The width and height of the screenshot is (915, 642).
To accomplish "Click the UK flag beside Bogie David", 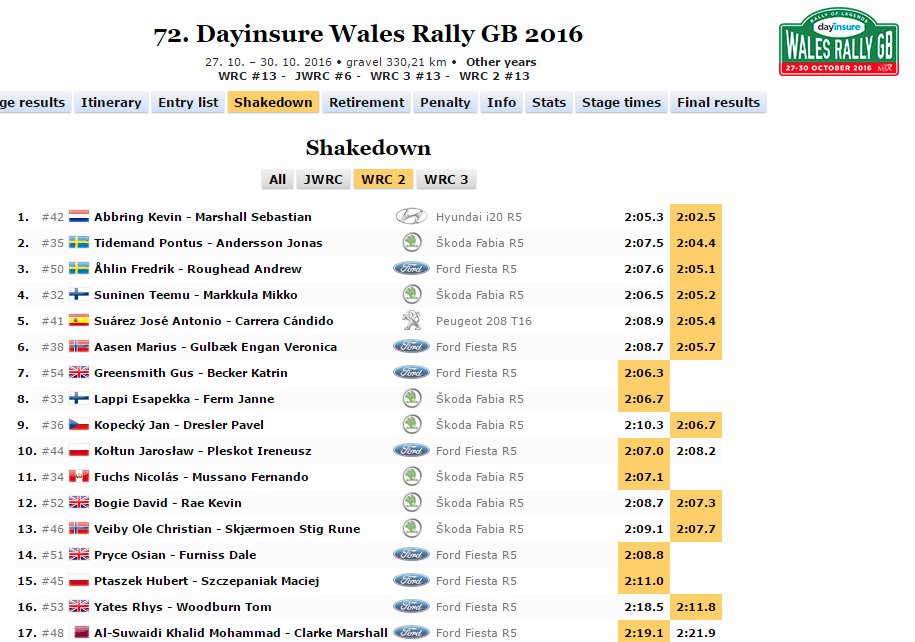I will 79,503.
